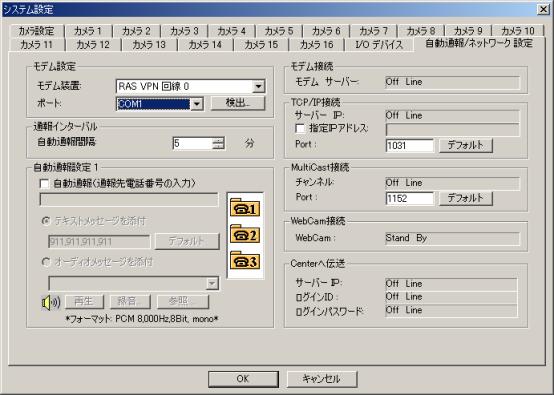The width and height of the screenshot is (554, 395).
Task: Switch to the カメラ 1 tab
Action: tap(88, 31)
